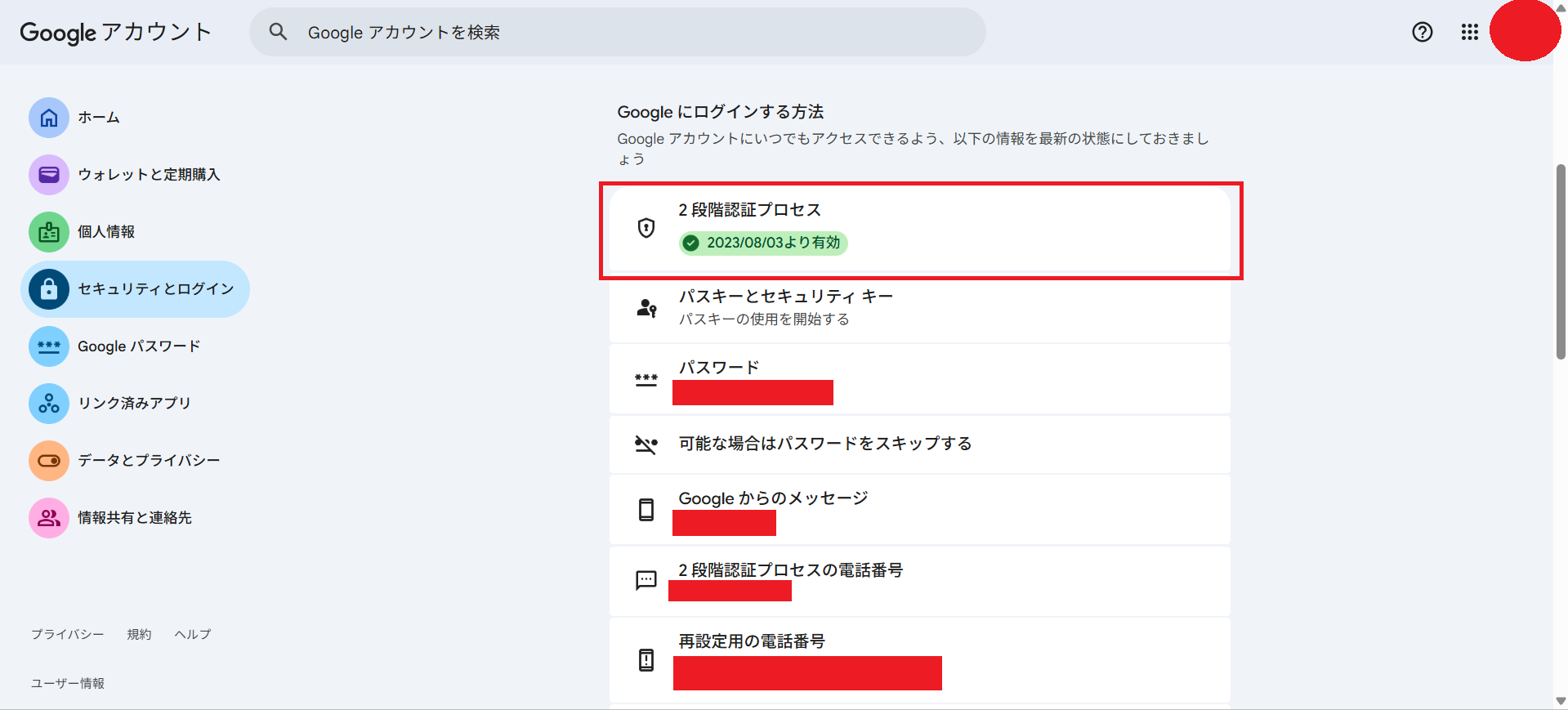Image resolution: width=1568 pixels, height=710 pixels.
Task: Click the scrollbar down arrow
Action: pos(1561,701)
